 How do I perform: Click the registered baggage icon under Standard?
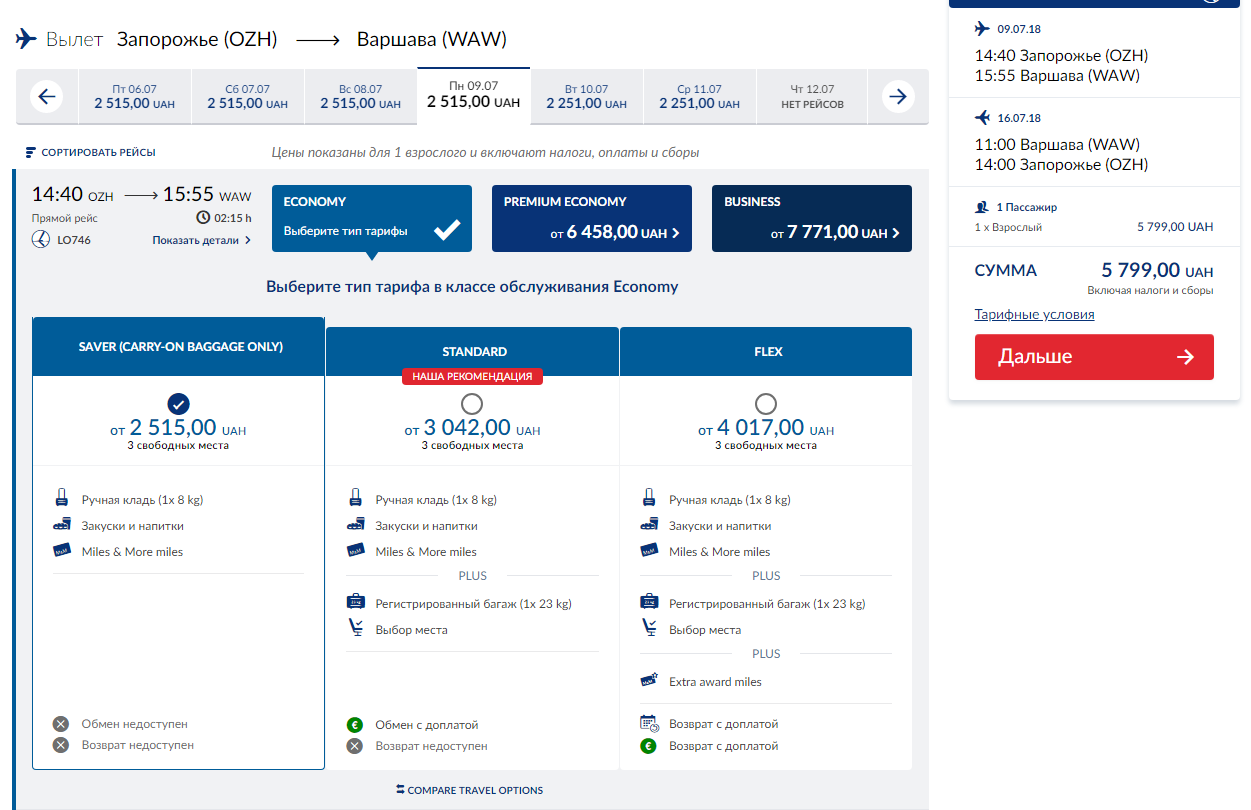(x=355, y=603)
